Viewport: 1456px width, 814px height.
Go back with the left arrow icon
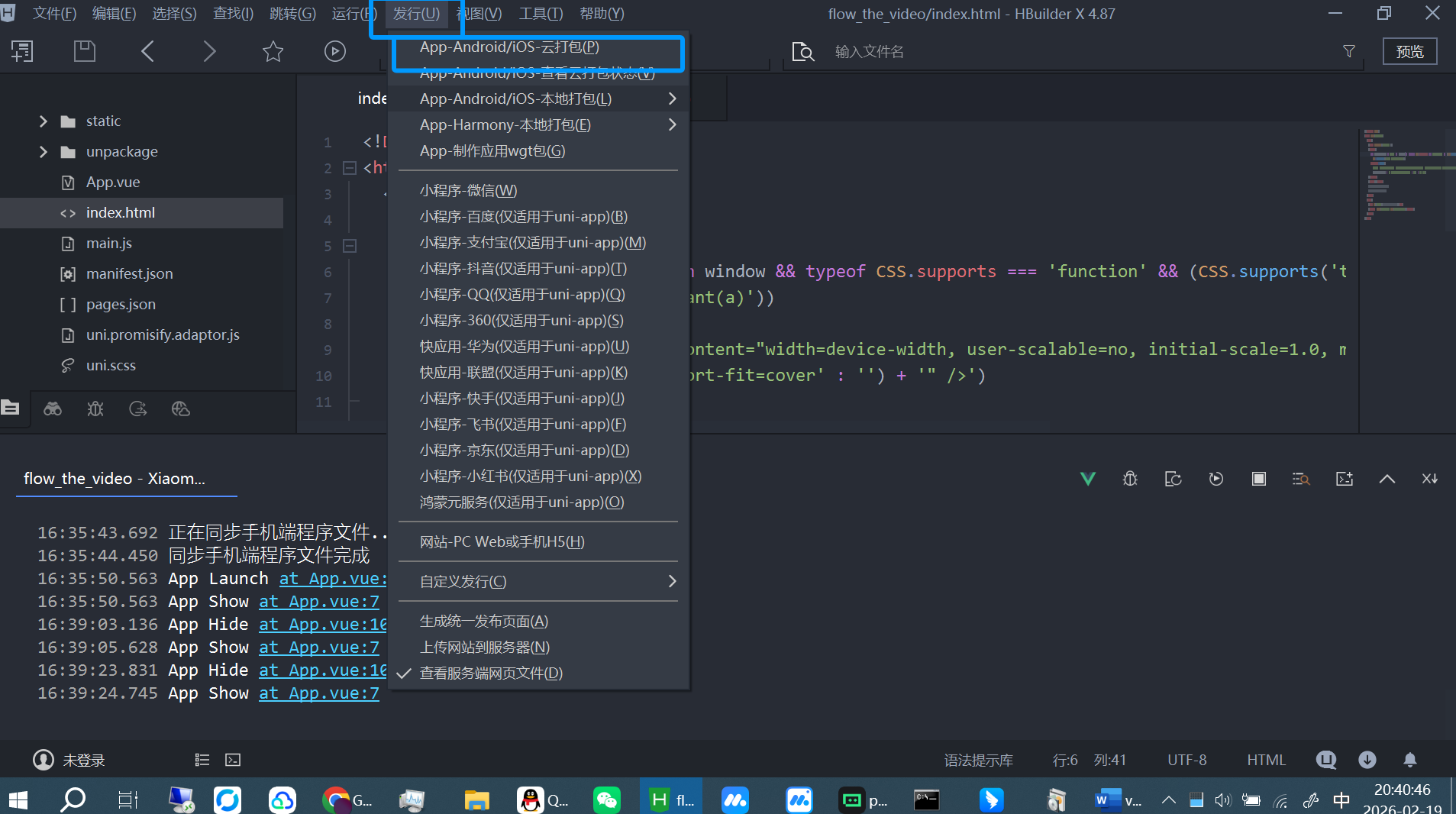[148, 51]
